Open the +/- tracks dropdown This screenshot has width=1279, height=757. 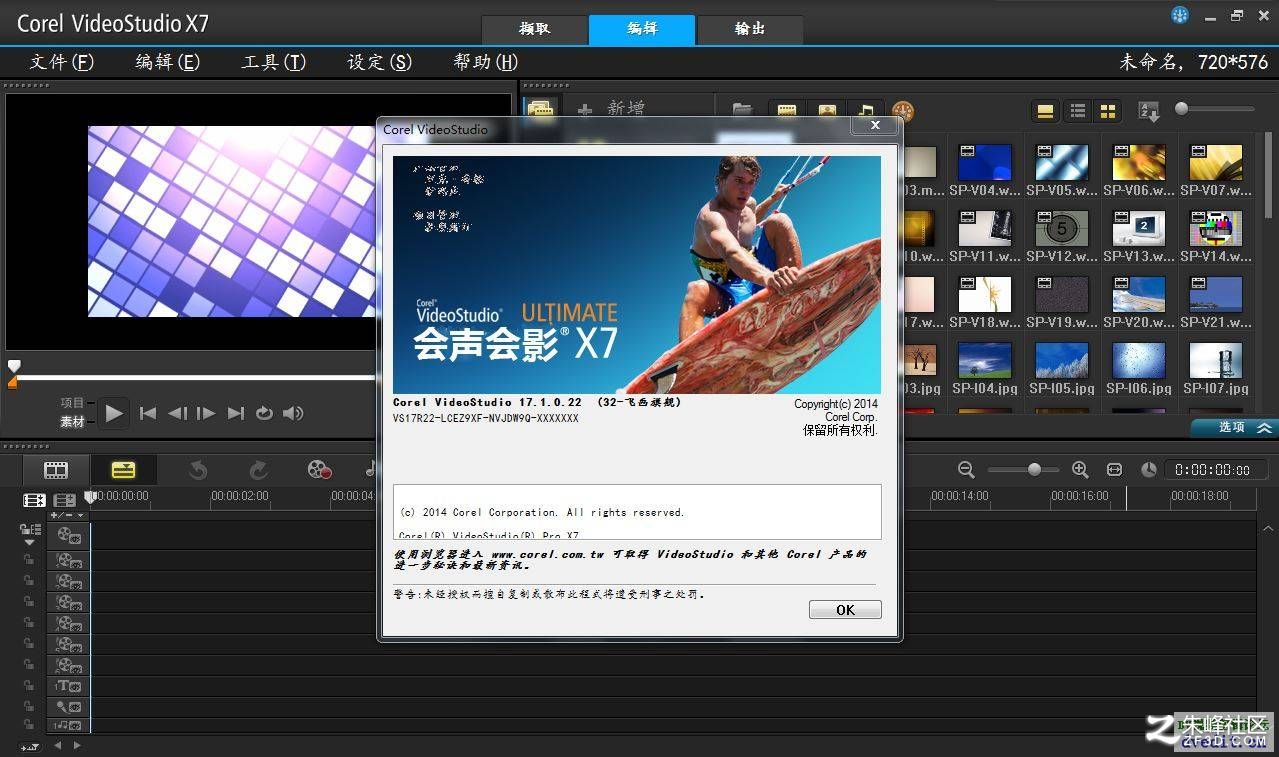[67, 515]
